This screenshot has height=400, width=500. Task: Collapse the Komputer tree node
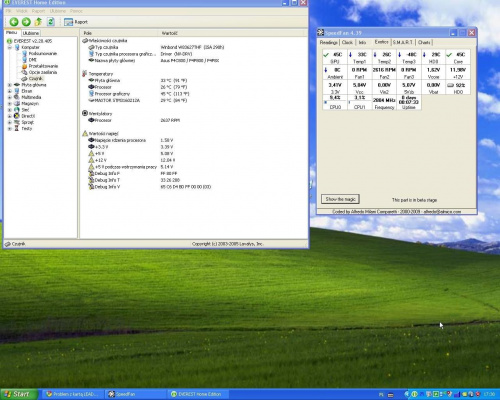point(10,47)
